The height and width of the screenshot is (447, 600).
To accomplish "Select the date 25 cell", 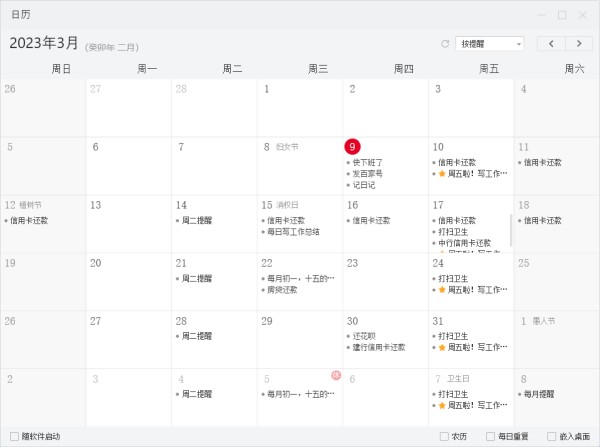I will (x=557, y=282).
